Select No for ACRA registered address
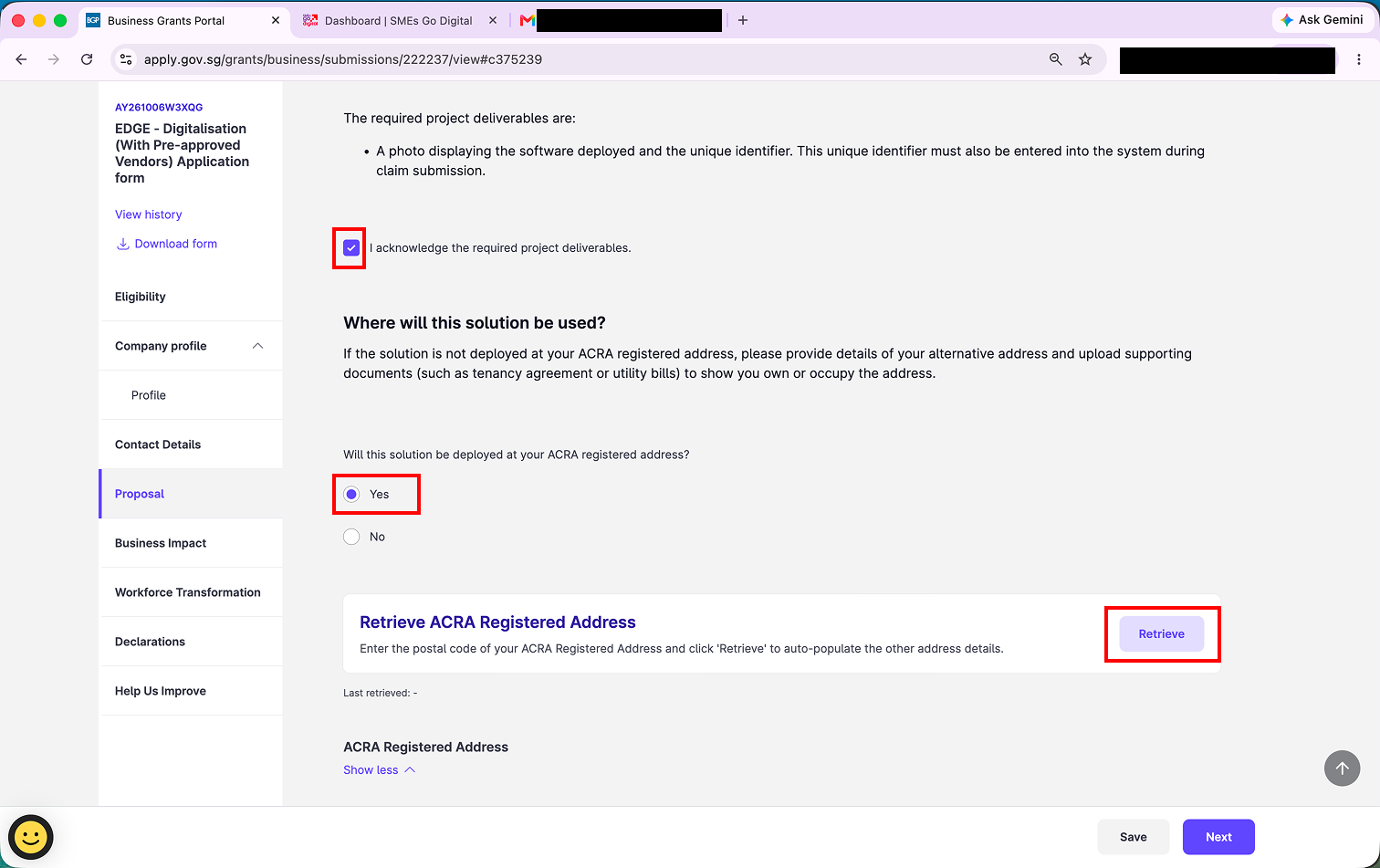This screenshot has height=868, width=1380. pyautogui.click(x=351, y=537)
